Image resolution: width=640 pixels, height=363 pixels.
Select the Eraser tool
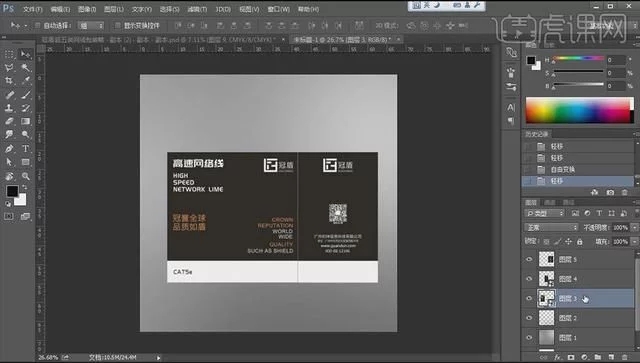(x=9, y=121)
